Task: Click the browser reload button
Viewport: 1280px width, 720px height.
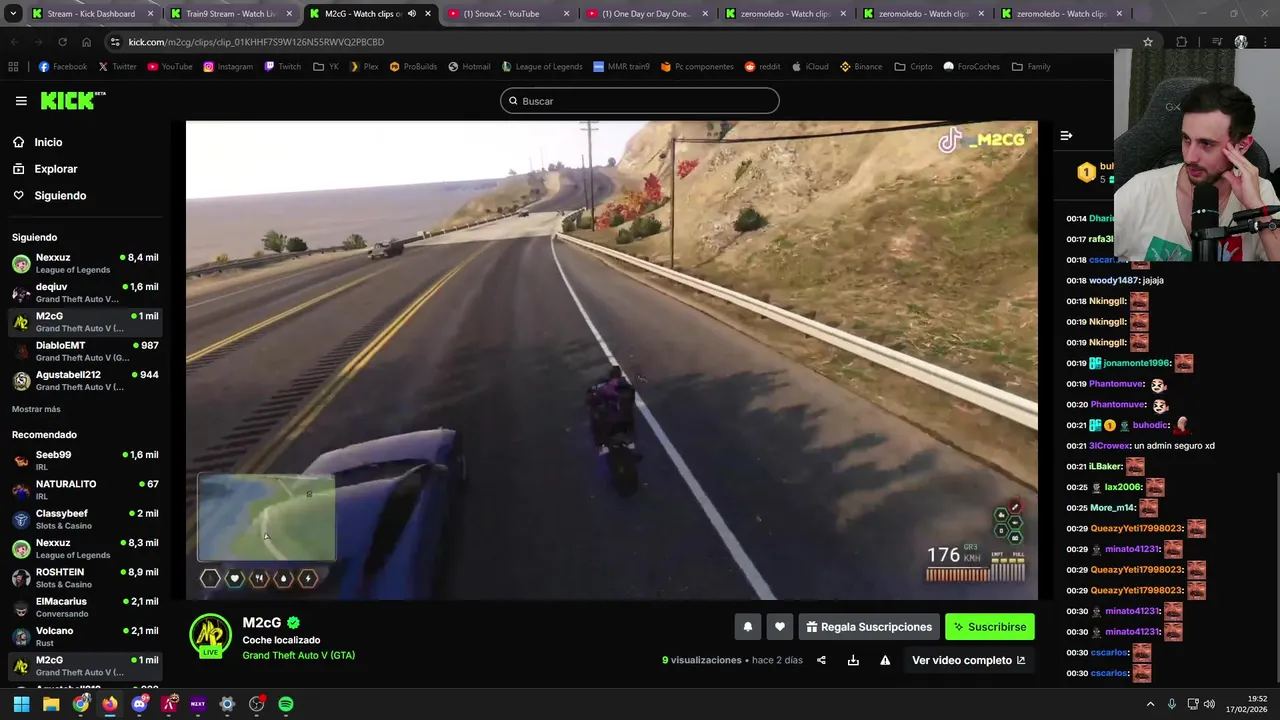Action: click(62, 42)
